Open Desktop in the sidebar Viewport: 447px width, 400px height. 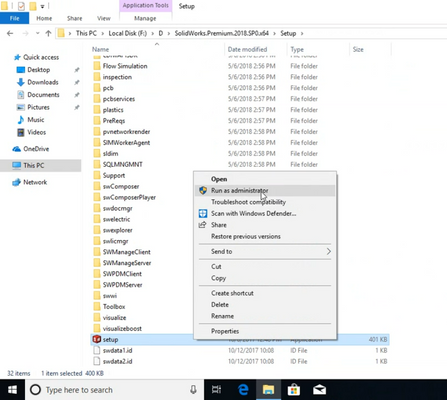pos(39,70)
